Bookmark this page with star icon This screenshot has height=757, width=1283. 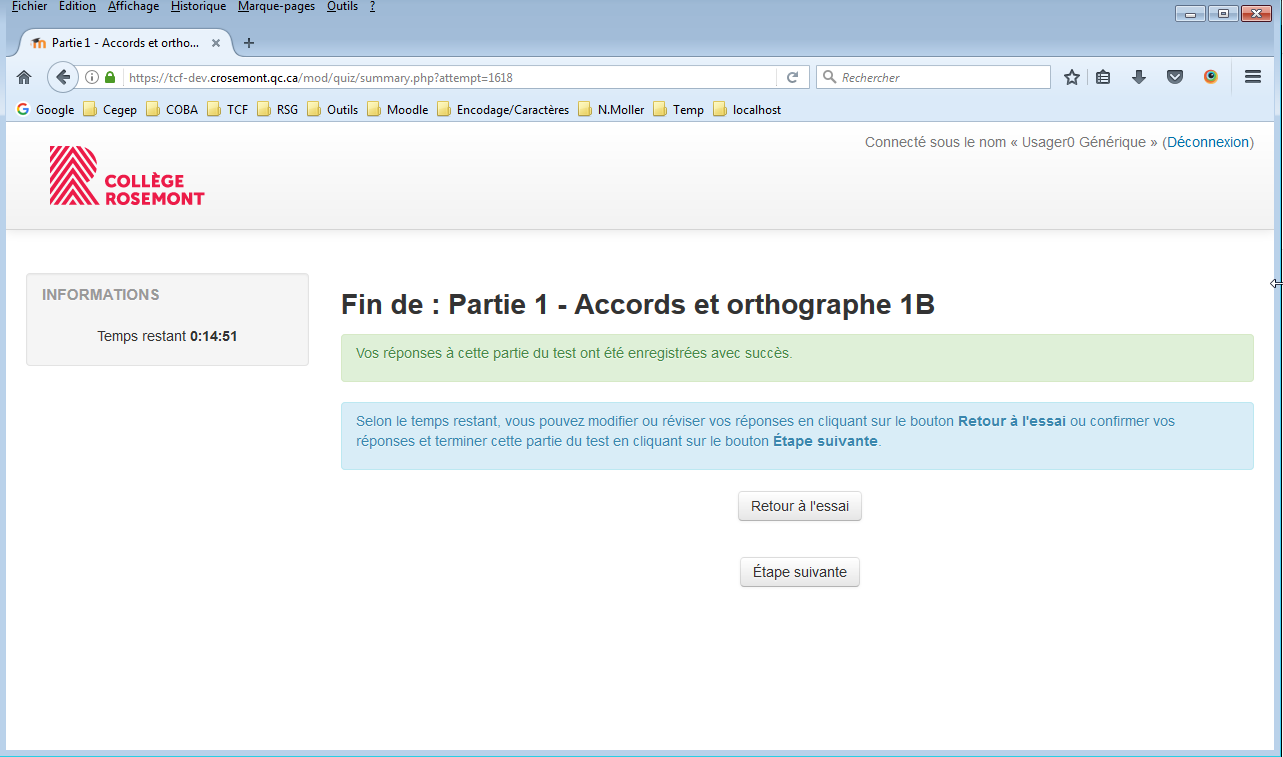1072,77
